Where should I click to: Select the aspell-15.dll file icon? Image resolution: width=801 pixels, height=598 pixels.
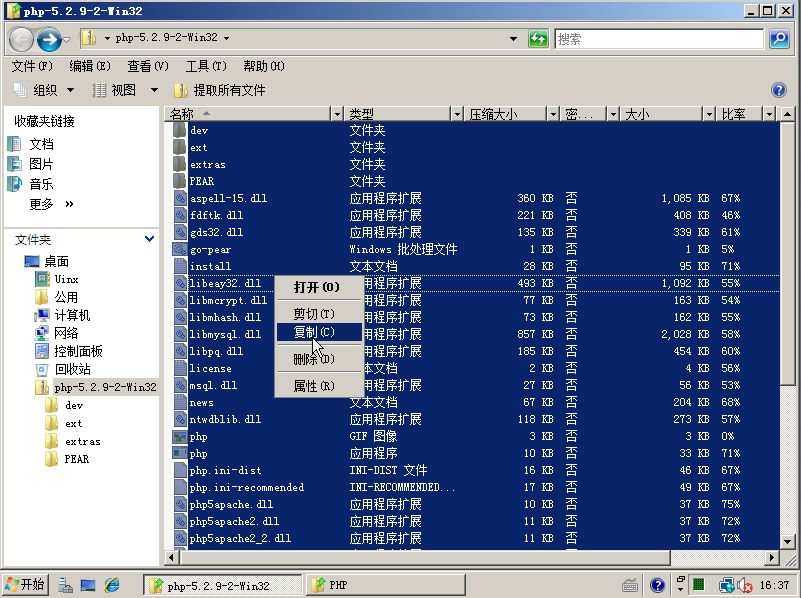pos(180,198)
